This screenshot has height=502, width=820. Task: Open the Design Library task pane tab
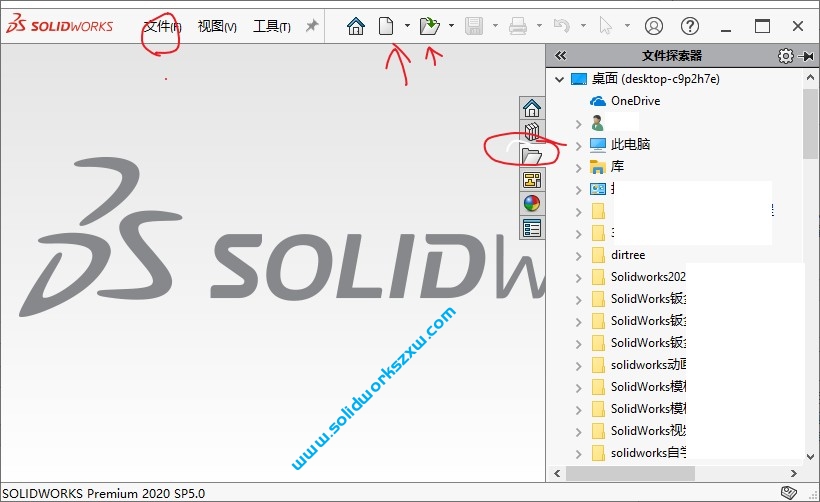[x=532, y=132]
